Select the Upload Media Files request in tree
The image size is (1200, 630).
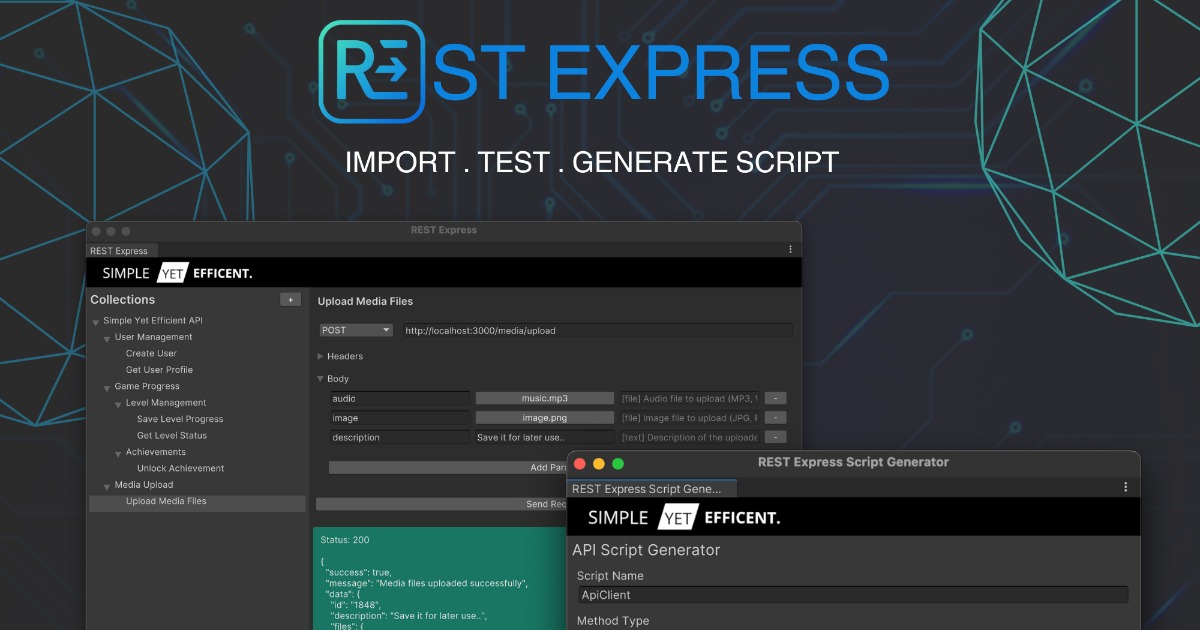tap(197, 502)
